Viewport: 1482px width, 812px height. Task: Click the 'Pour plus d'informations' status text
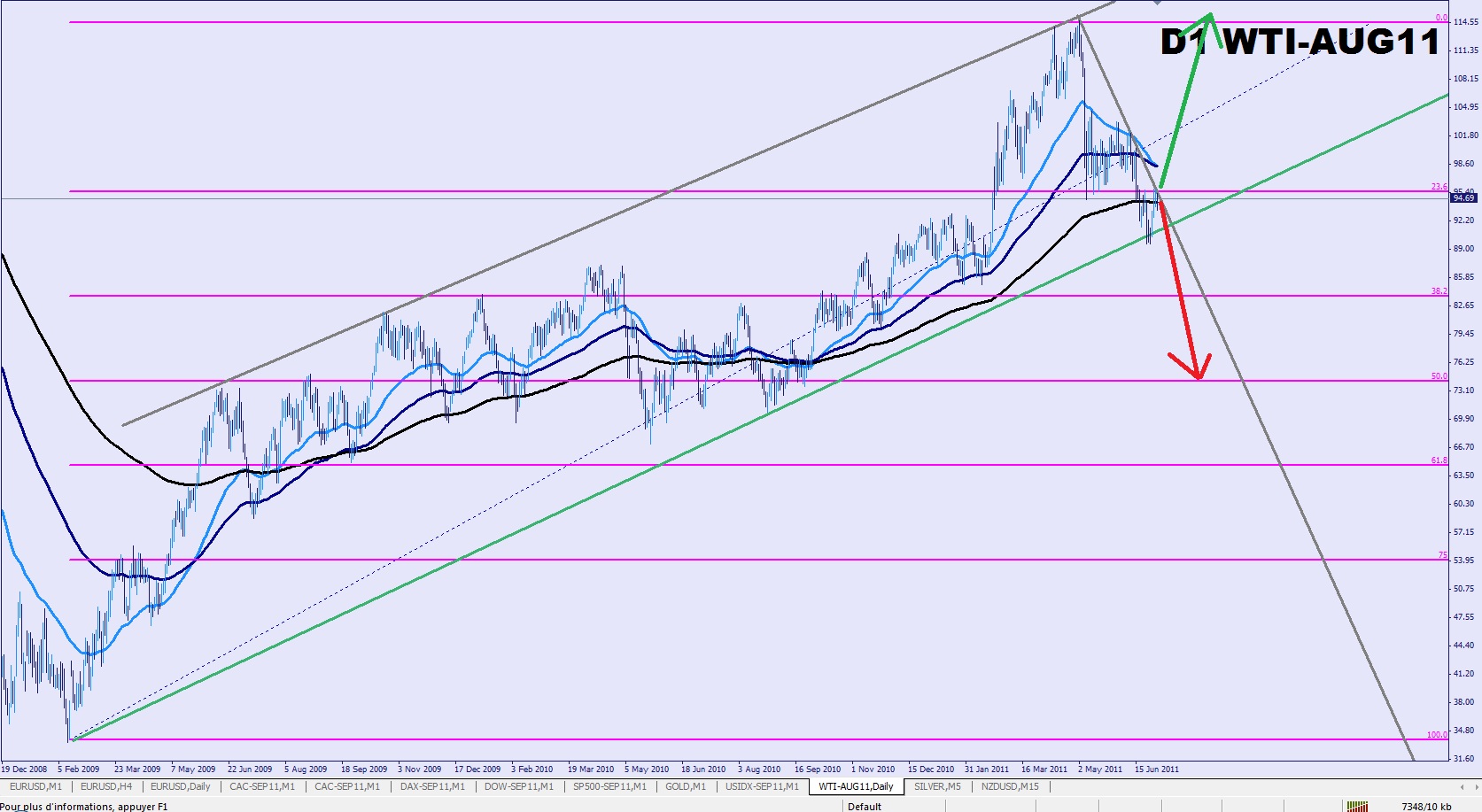(83, 807)
